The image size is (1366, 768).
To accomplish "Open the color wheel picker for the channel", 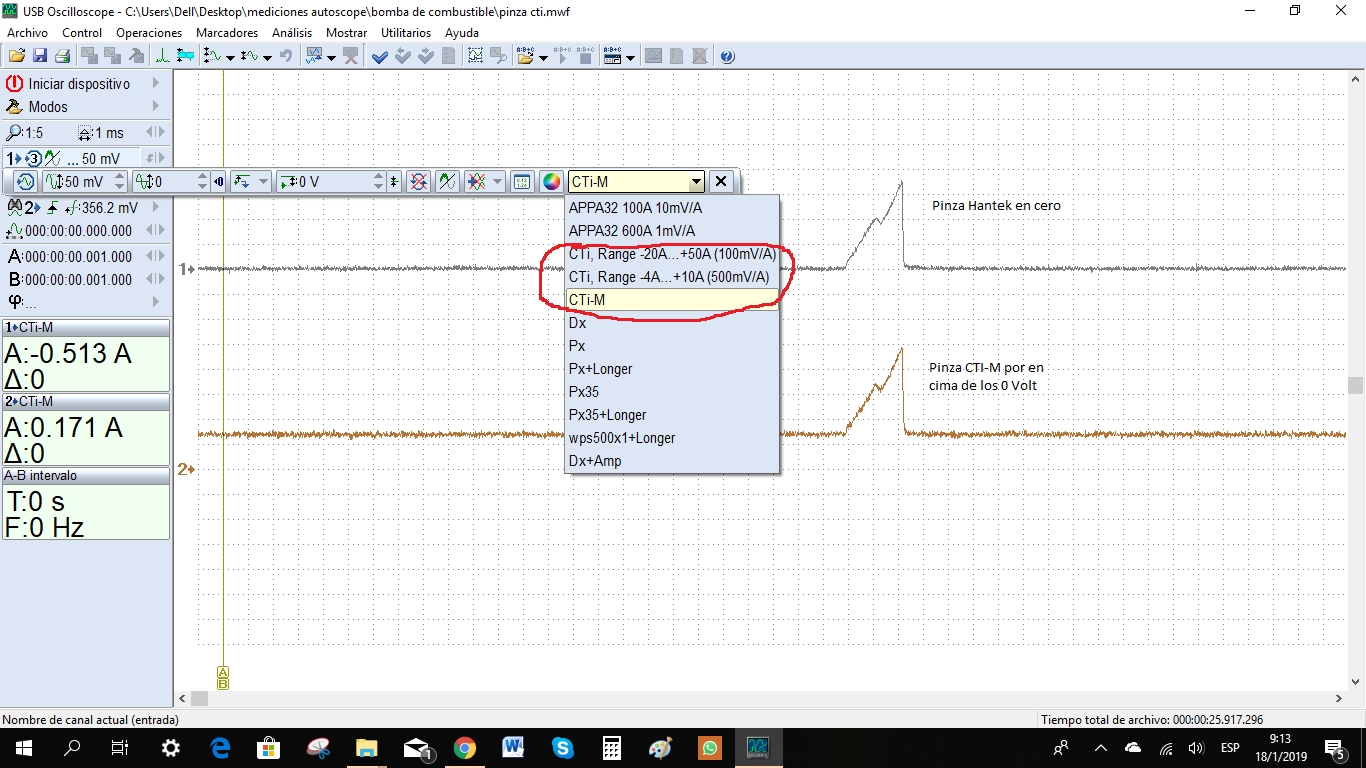I will 551,182.
